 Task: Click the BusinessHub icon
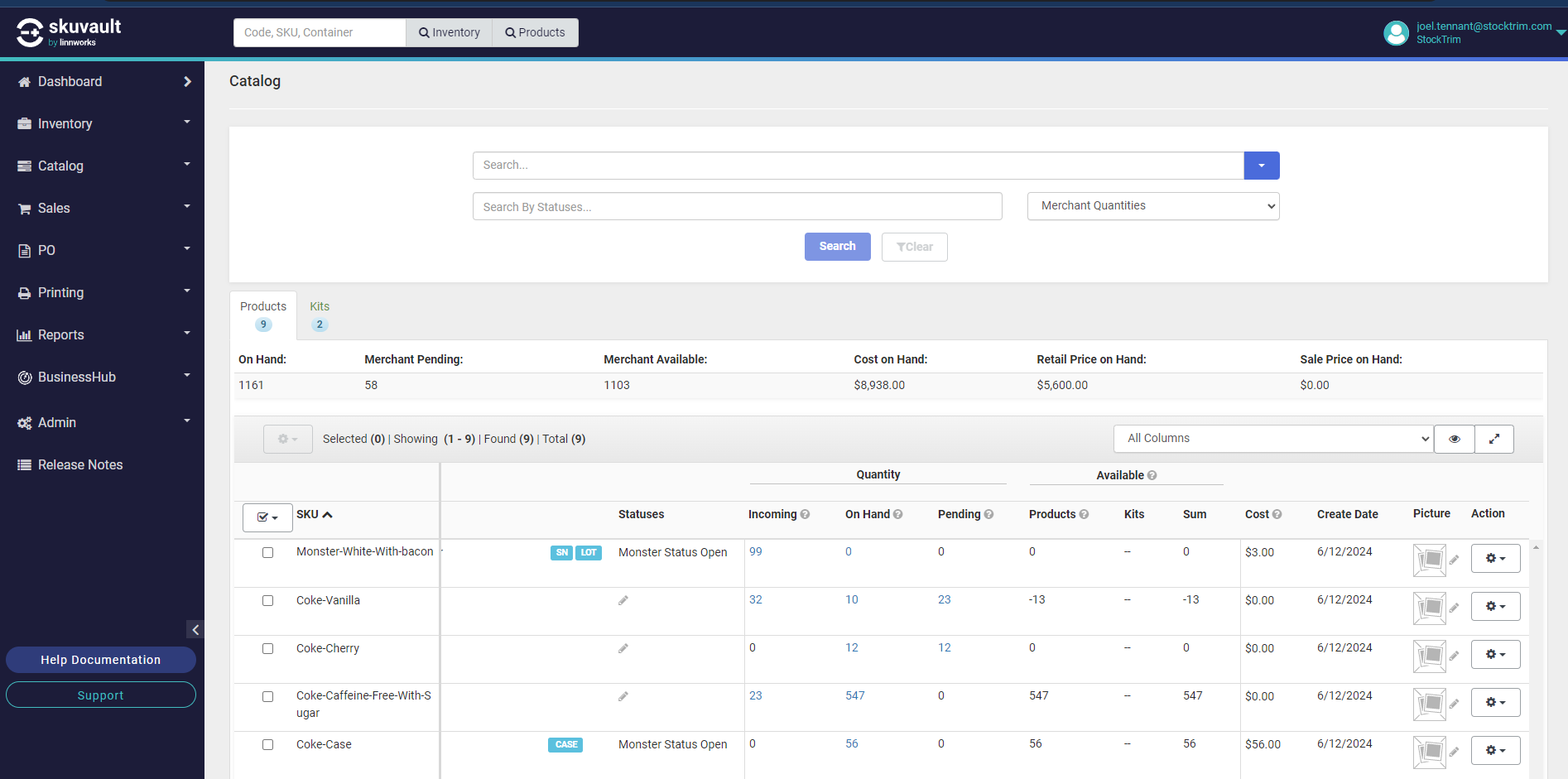(x=24, y=377)
